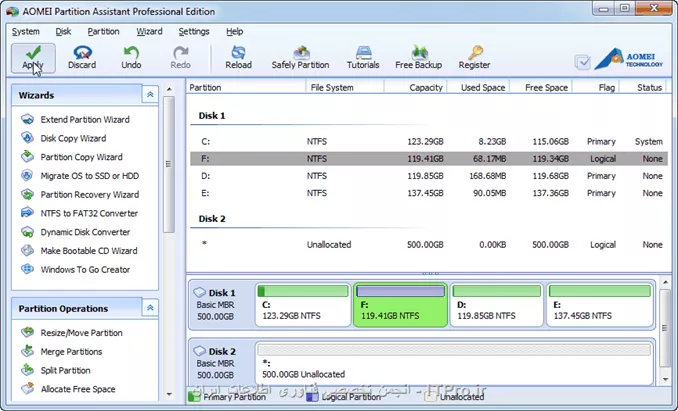Sort by the Capacity column header

[416, 87]
